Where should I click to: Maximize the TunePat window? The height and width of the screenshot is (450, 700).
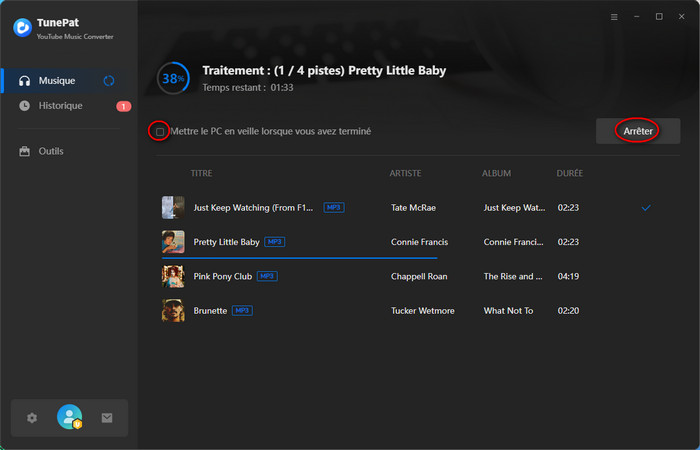click(x=659, y=17)
